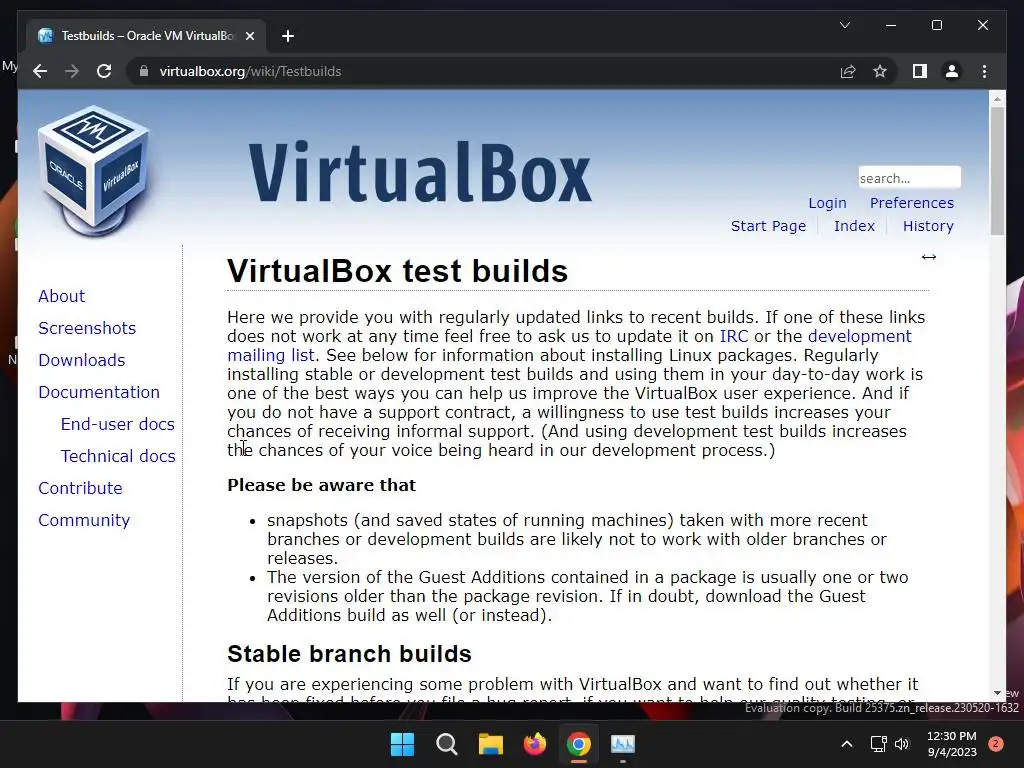This screenshot has width=1024, height=768.
Task: Open Windows taskbar search
Action: [x=447, y=744]
